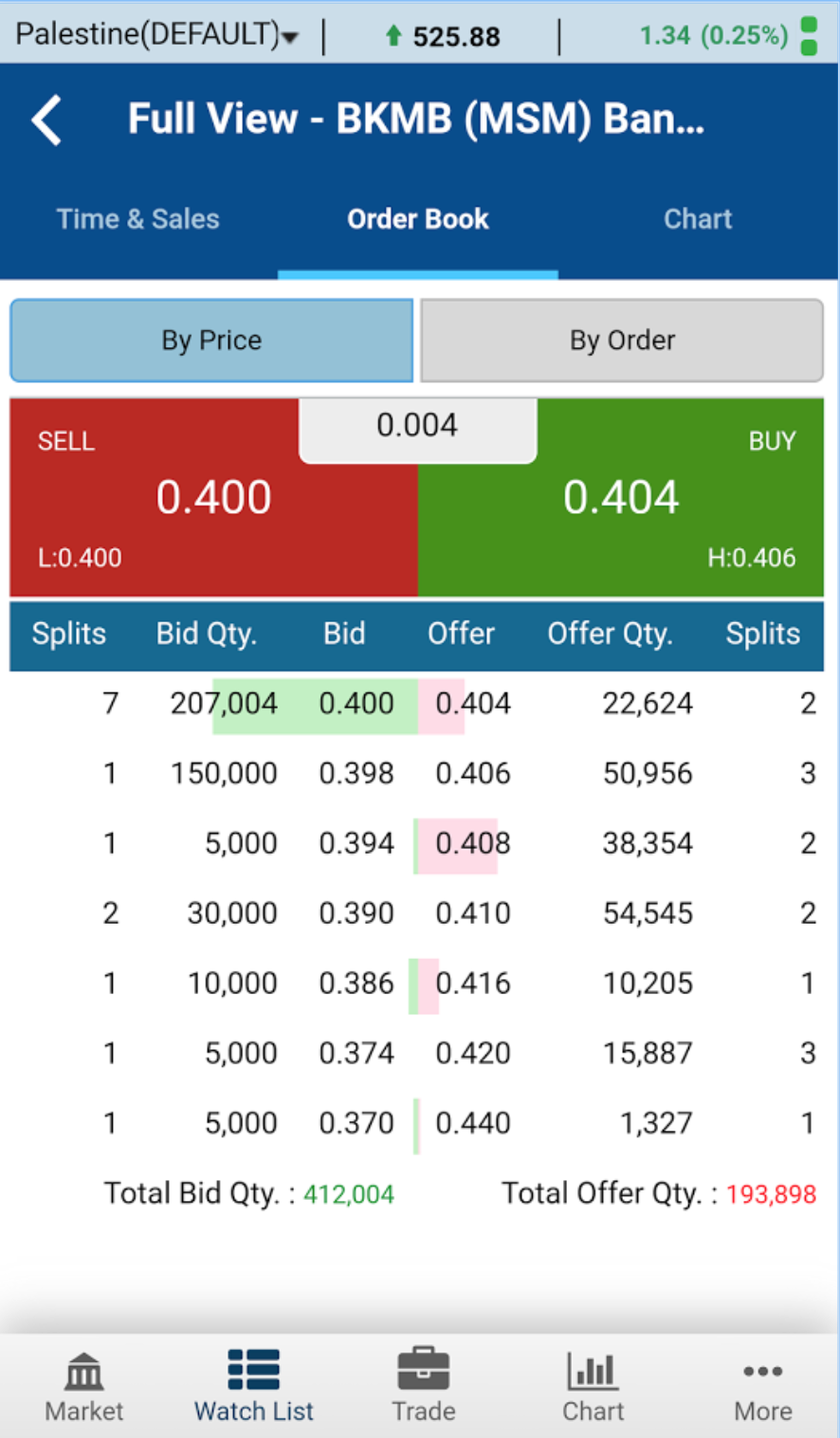The image size is (840, 1438).
Task: Click total offer quantity 193,898
Action: point(771,1194)
